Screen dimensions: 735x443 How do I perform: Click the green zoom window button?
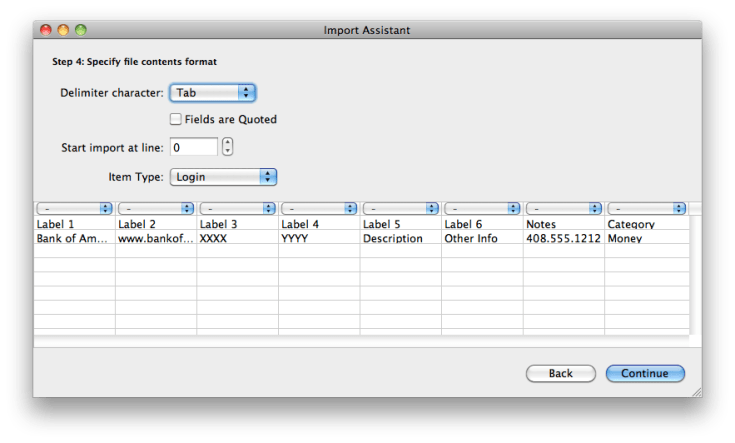81,30
